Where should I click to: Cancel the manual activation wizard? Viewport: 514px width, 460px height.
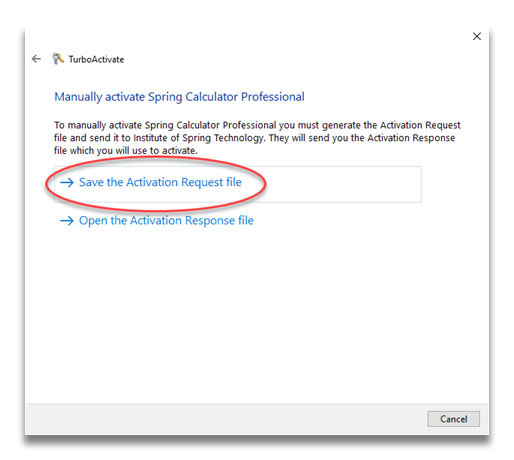(453, 419)
